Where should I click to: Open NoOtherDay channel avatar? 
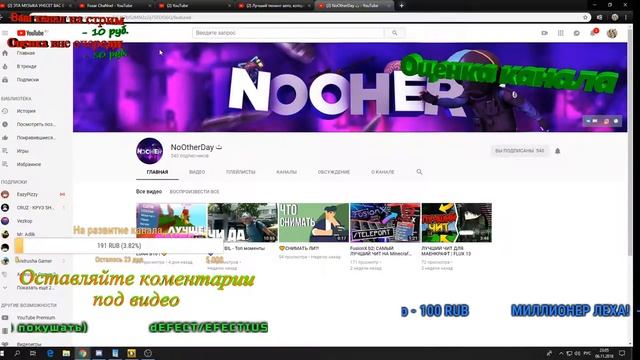(x=149, y=151)
